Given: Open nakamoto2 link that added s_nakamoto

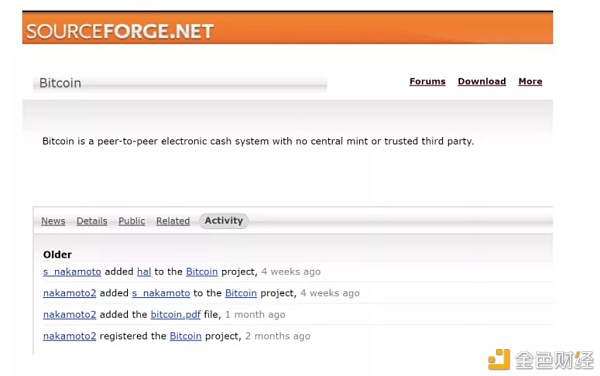Looking at the screenshot, I should [70, 293].
